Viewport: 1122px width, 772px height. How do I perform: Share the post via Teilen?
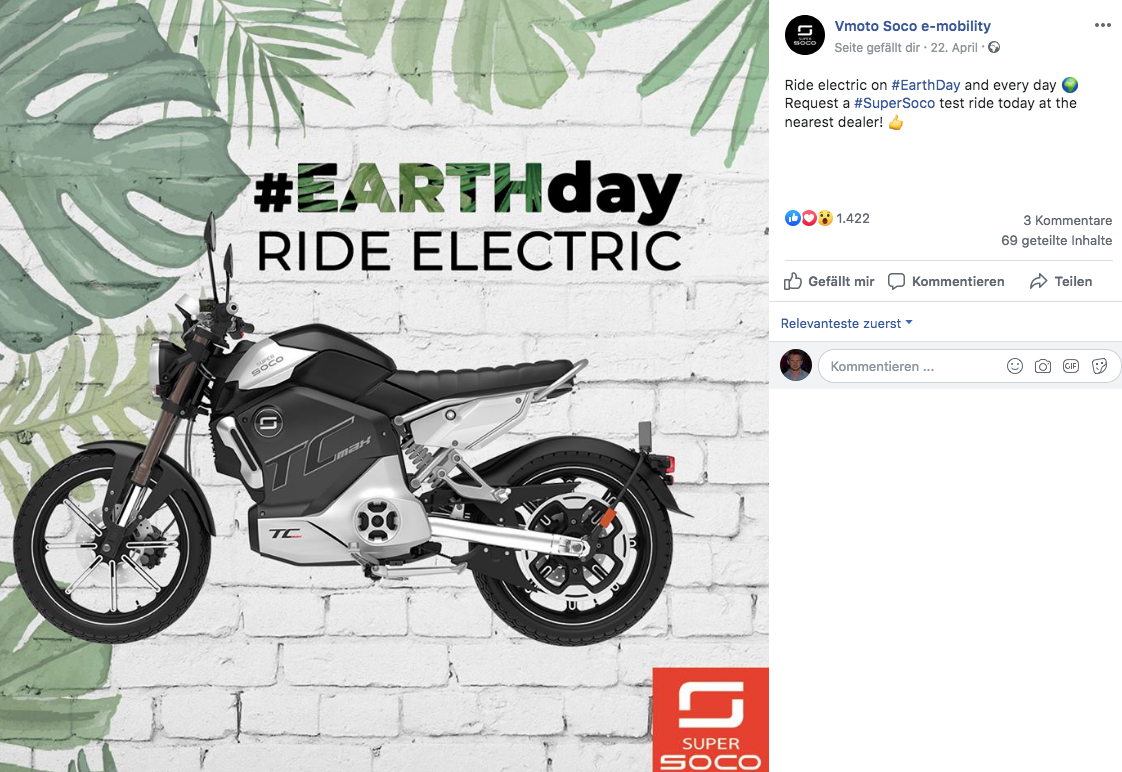pyautogui.click(x=1061, y=281)
